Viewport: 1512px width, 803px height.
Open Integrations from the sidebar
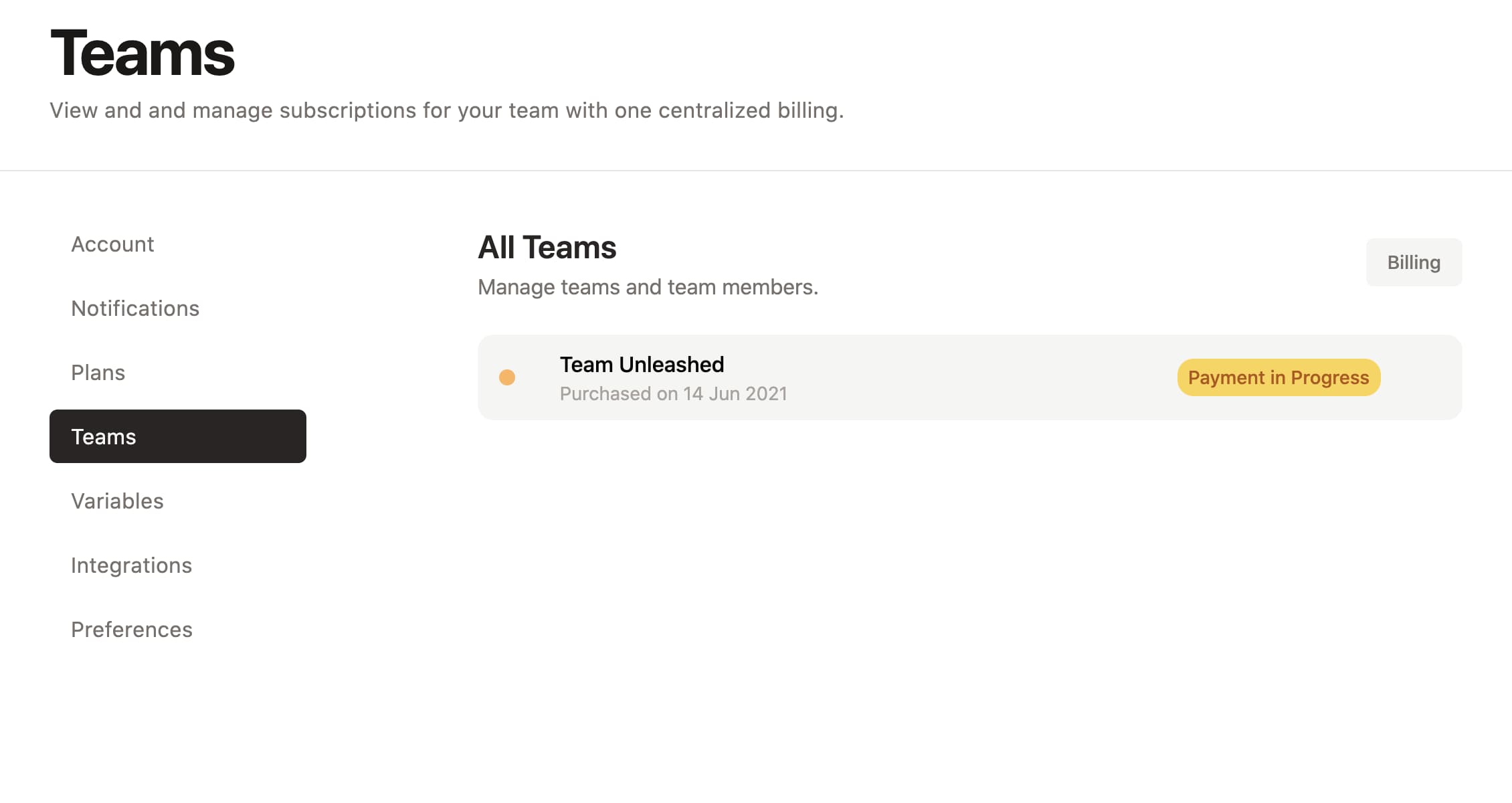click(x=131, y=565)
